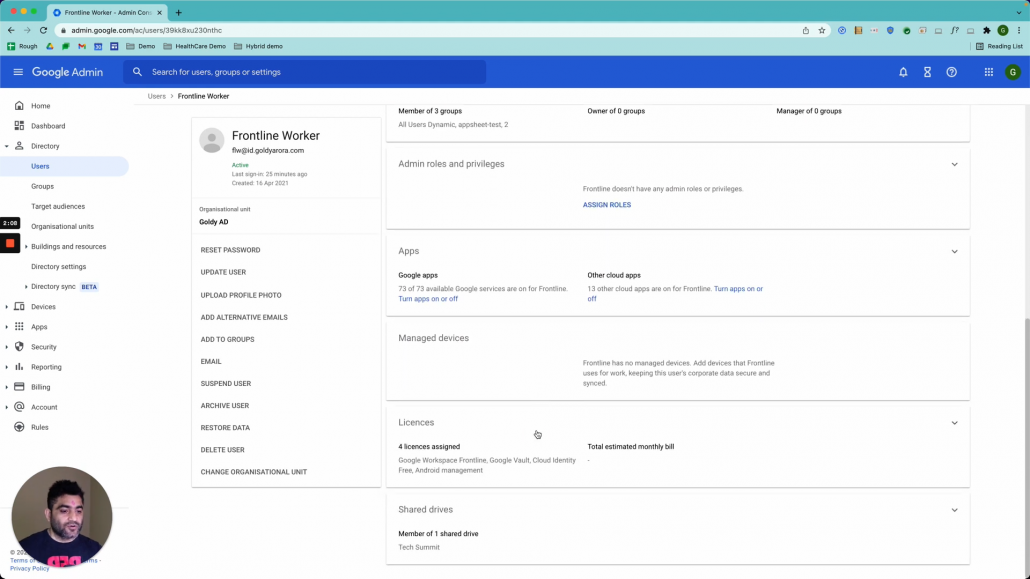Viewport: 1030px width, 579px height.
Task: Expand the Devices sidebar section
Action: pyautogui.click(x=7, y=307)
